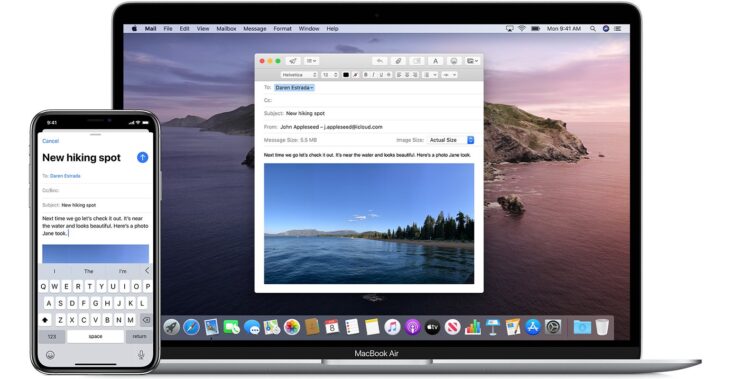Open Podcasts in the Dock

(412, 327)
